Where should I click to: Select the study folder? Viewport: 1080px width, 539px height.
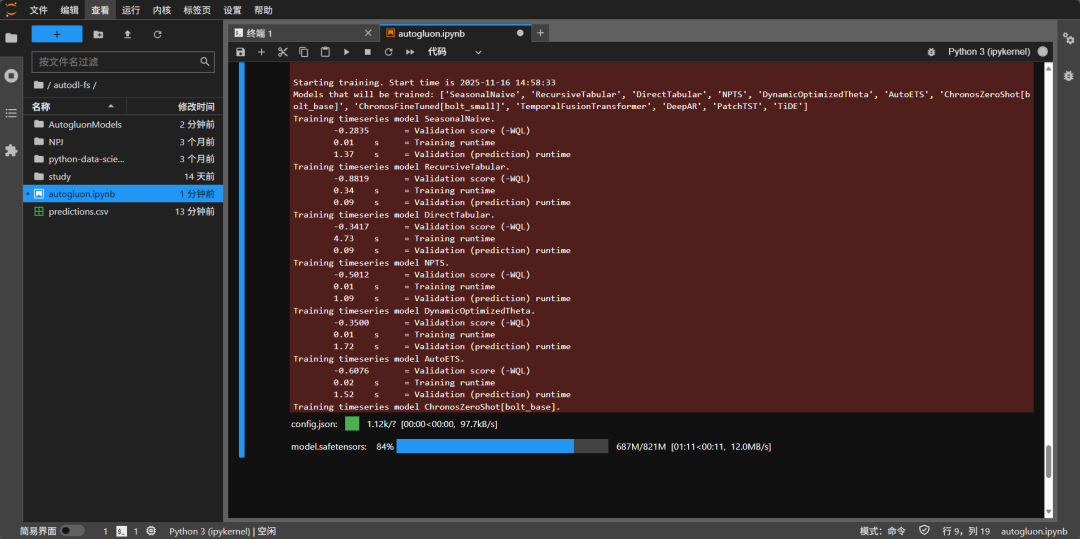[x=123, y=177]
